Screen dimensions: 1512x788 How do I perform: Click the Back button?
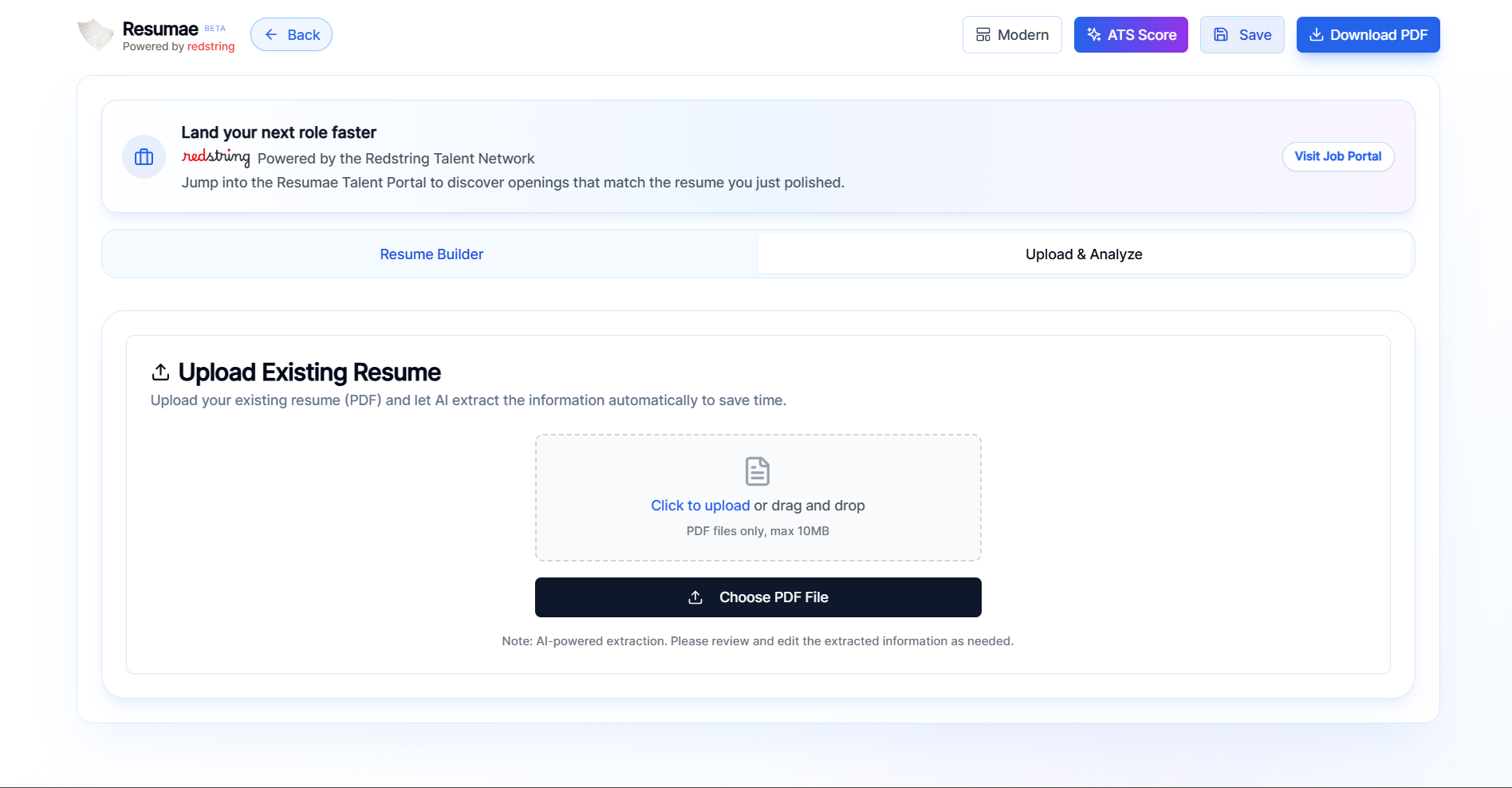(291, 34)
